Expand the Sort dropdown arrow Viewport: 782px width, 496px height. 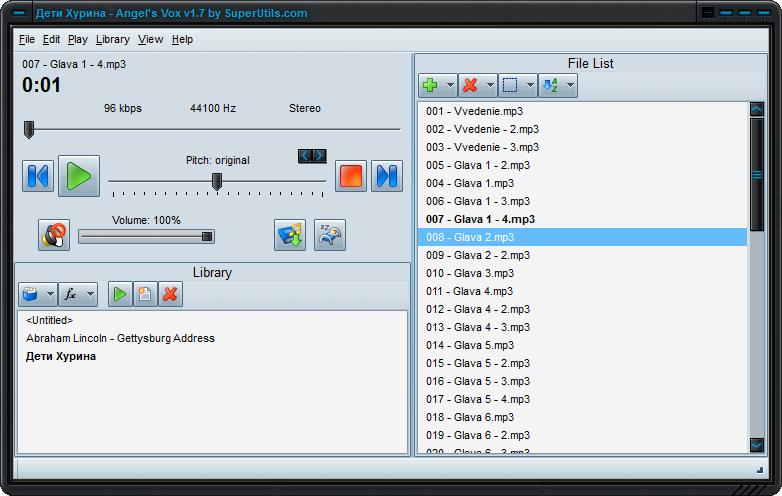(x=571, y=85)
